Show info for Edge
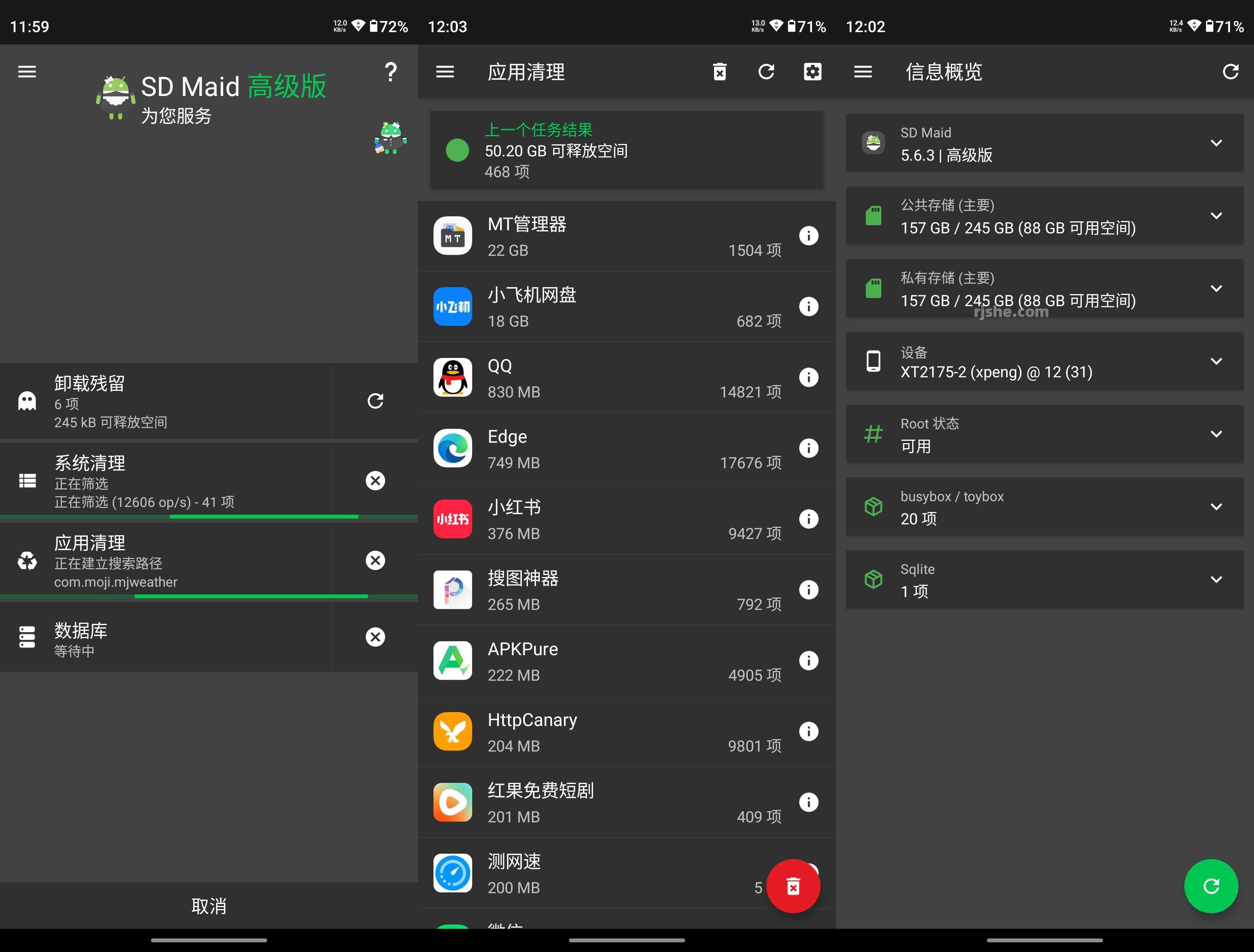 click(x=809, y=449)
